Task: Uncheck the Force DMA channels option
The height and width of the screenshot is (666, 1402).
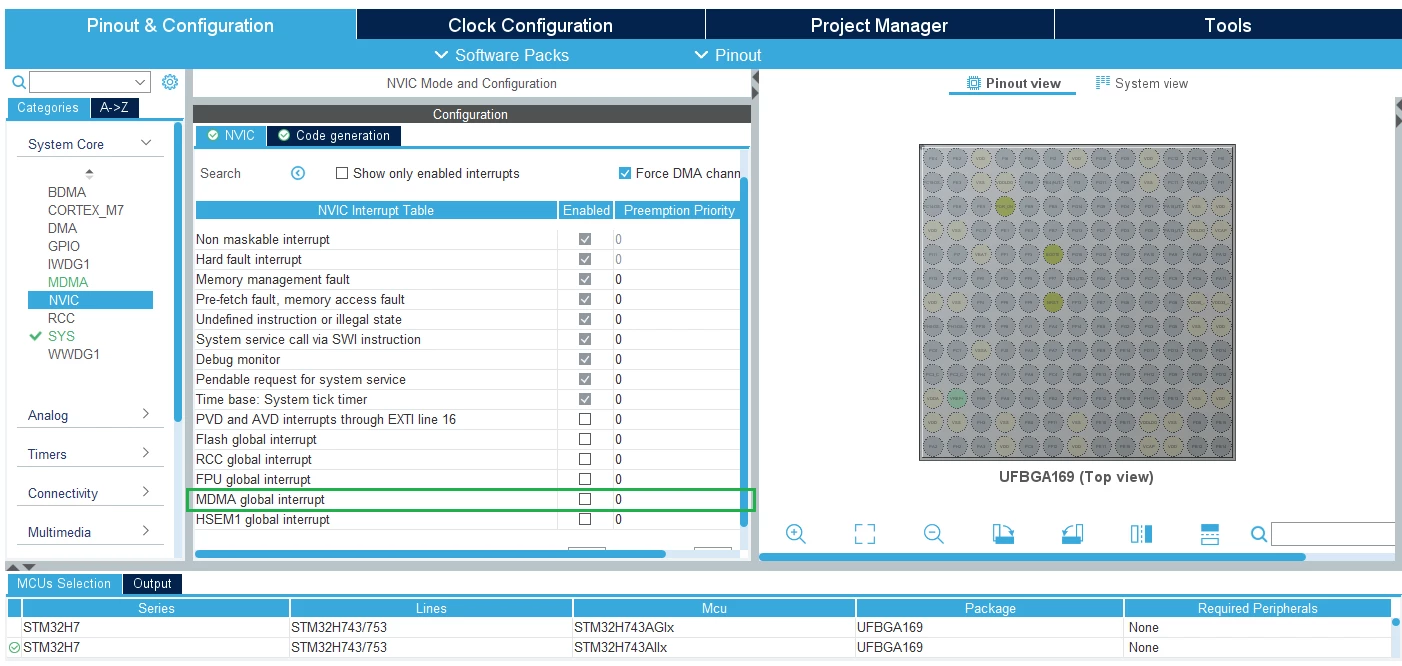Action: [625, 173]
